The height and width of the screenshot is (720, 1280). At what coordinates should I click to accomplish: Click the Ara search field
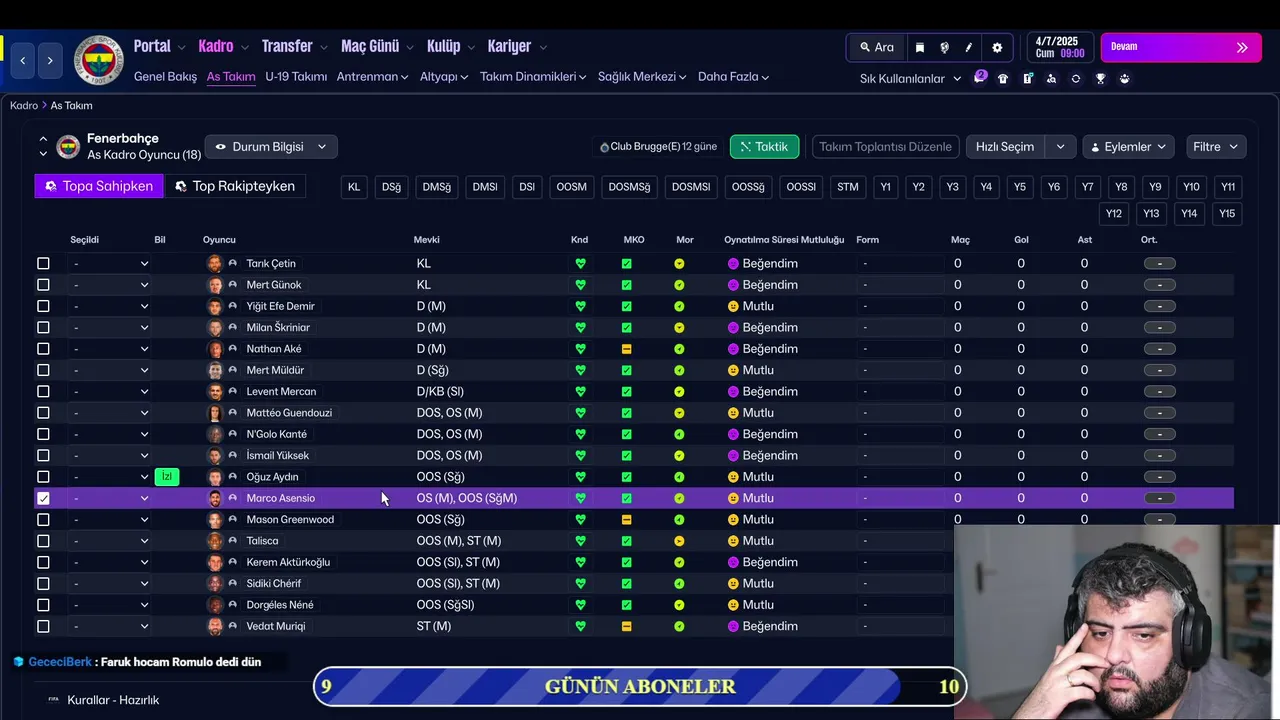click(877, 47)
